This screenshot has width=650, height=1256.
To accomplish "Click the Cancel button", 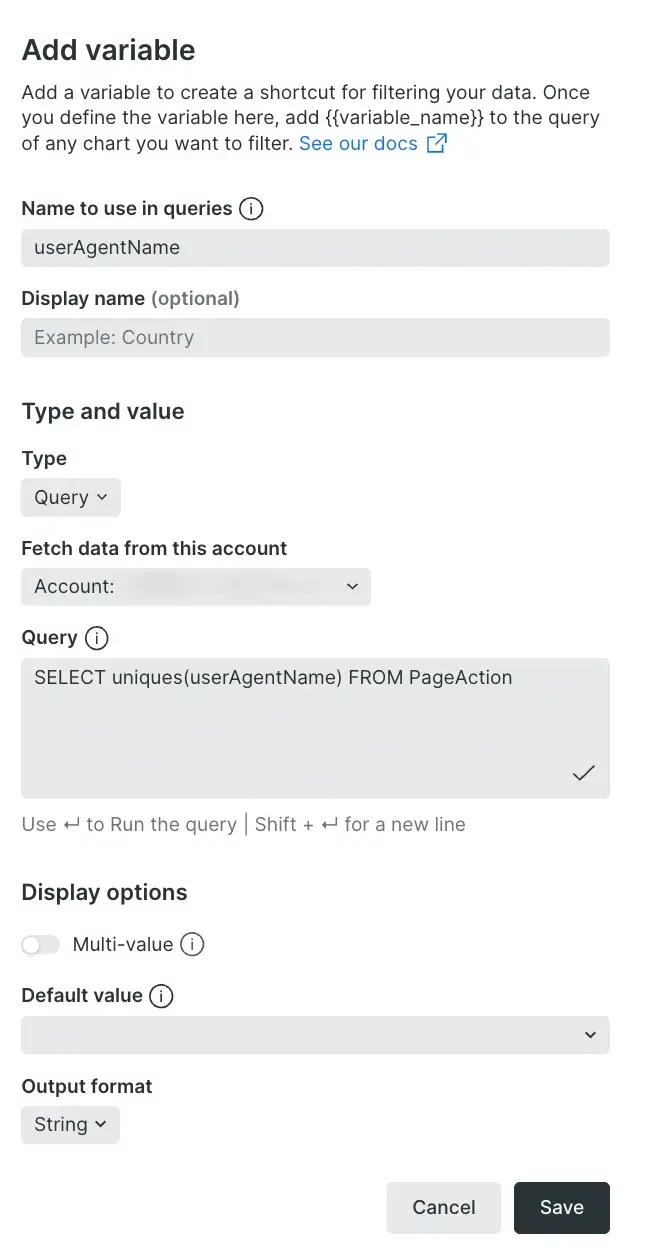I will tap(444, 1207).
